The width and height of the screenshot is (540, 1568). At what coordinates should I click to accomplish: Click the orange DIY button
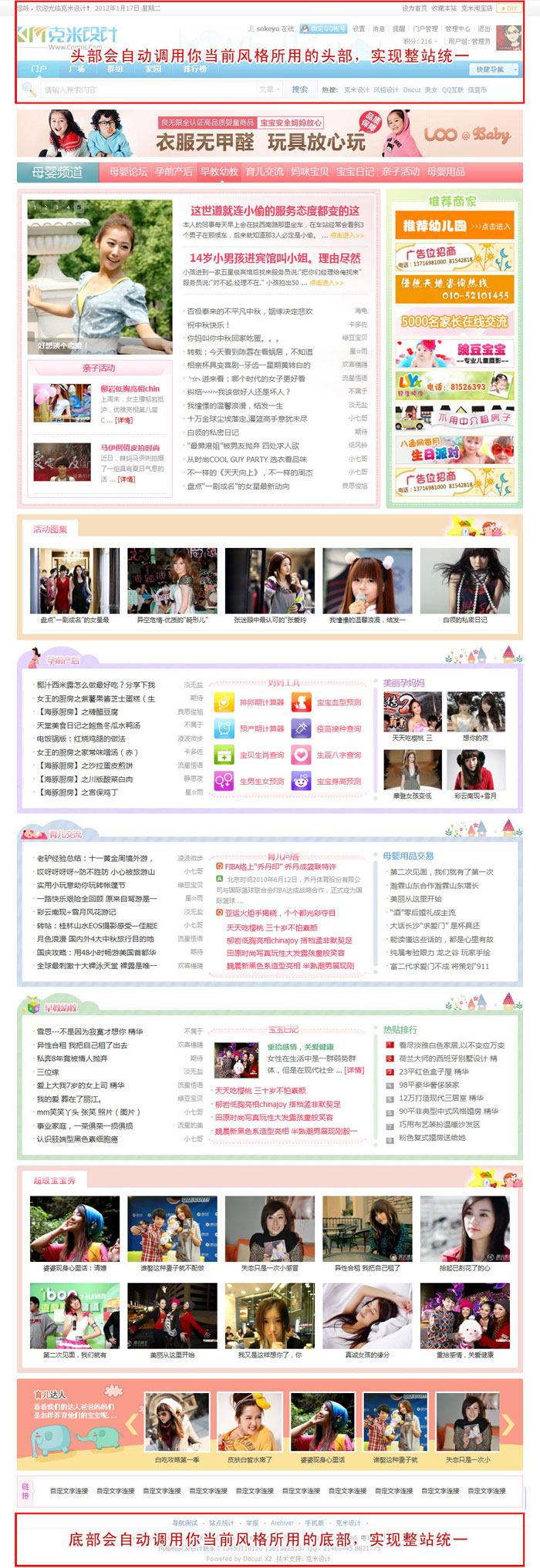[510, 8]
